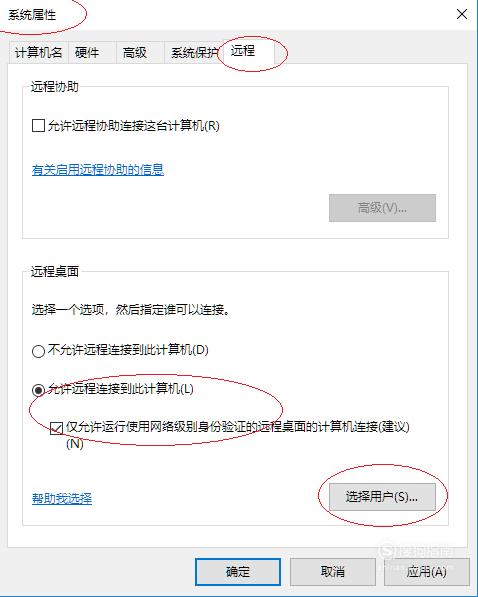The height and width of the screenshot is (597, 478).
Task: Apply changes with 应用(A) button
Action: 427,571
